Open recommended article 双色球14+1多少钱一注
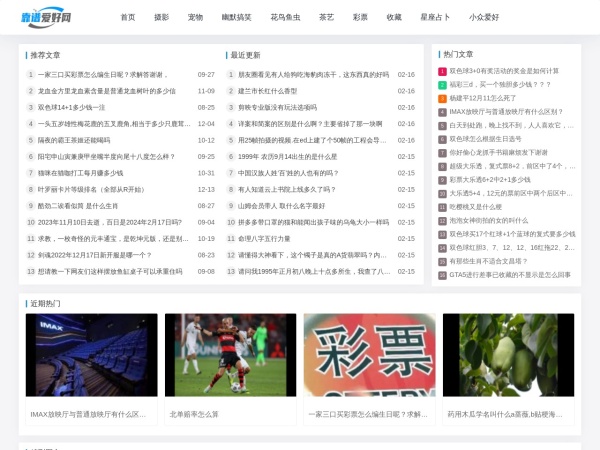600x450 pixels. tap(71, 108)
